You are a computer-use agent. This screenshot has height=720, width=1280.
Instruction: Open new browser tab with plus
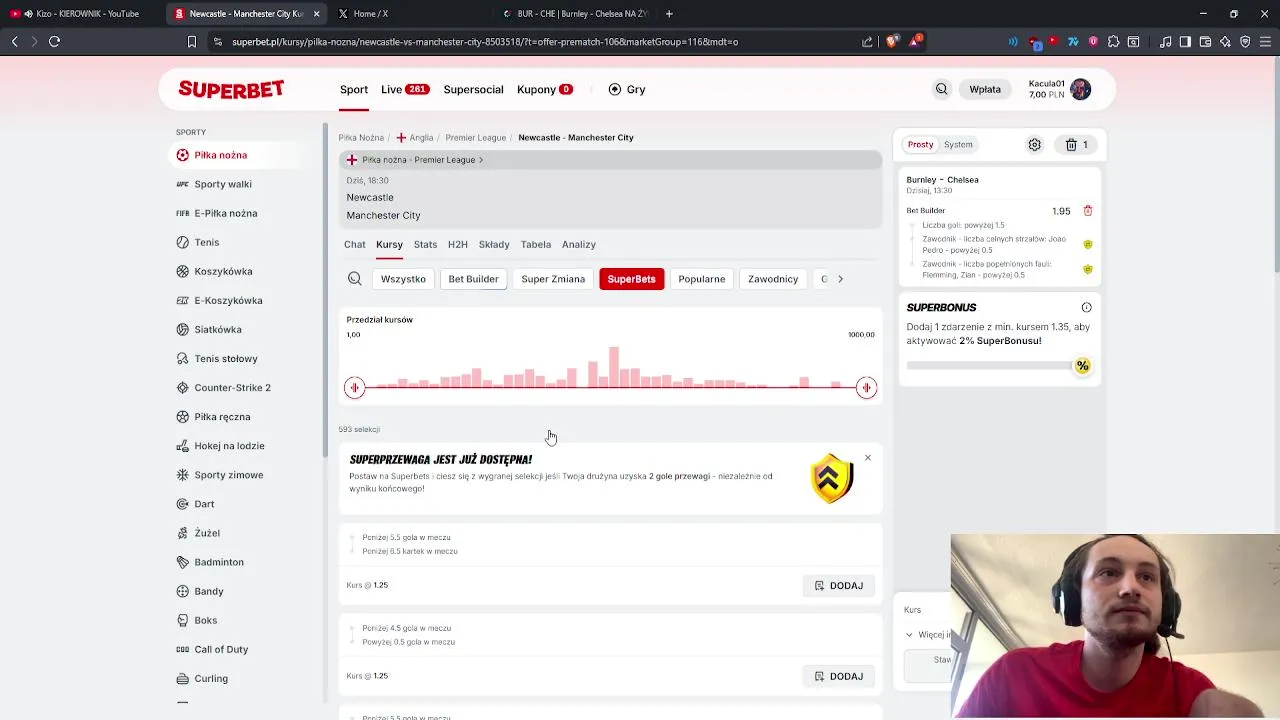pos(669,14)
